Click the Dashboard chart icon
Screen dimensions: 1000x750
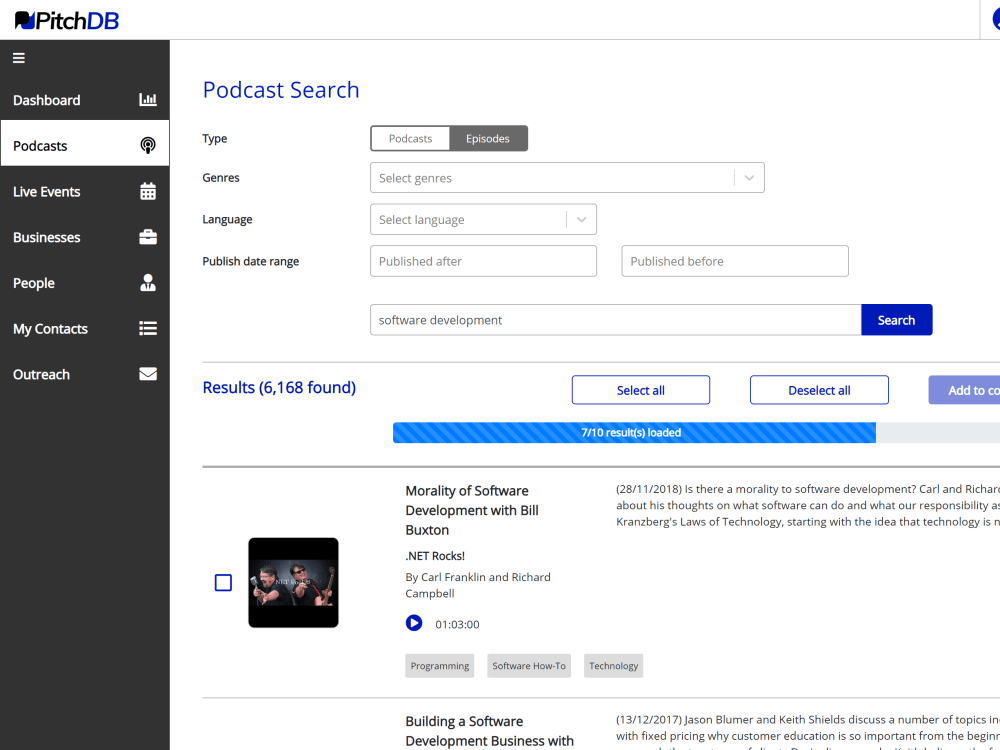(x=148, y=99)
